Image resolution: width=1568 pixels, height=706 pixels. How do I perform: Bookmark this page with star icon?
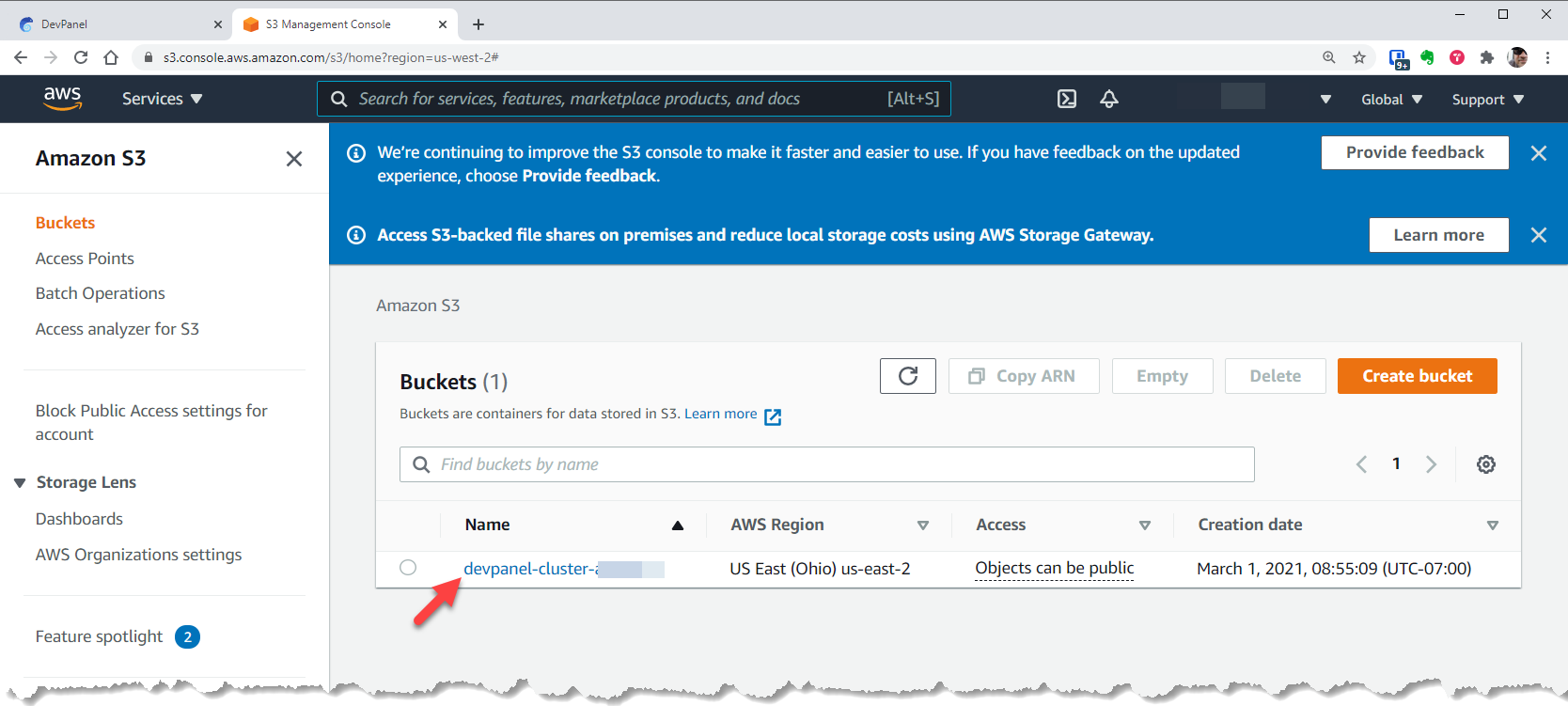[x=1359, y=57]
